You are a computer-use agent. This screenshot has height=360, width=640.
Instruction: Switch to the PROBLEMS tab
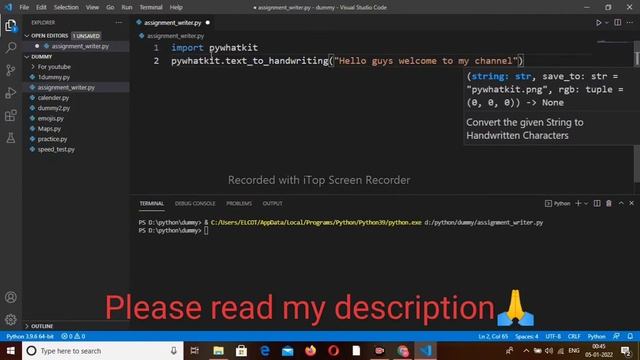(239, 203)
